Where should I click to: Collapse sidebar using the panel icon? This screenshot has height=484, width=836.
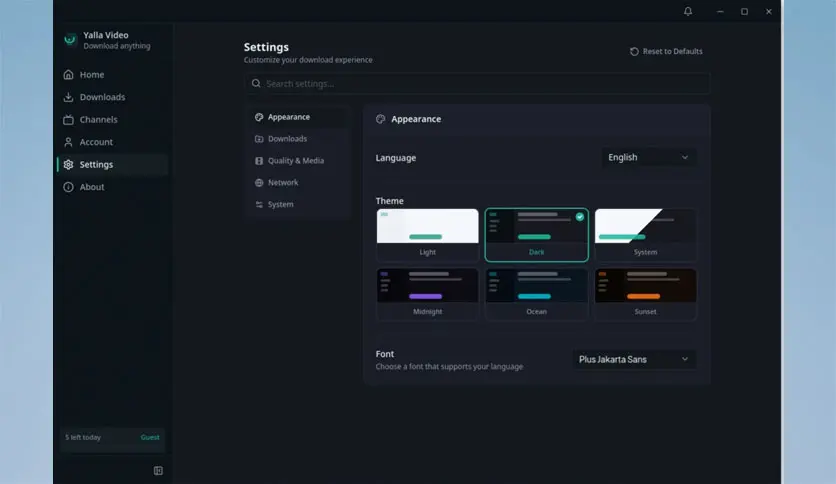click(x=158, y=471)
